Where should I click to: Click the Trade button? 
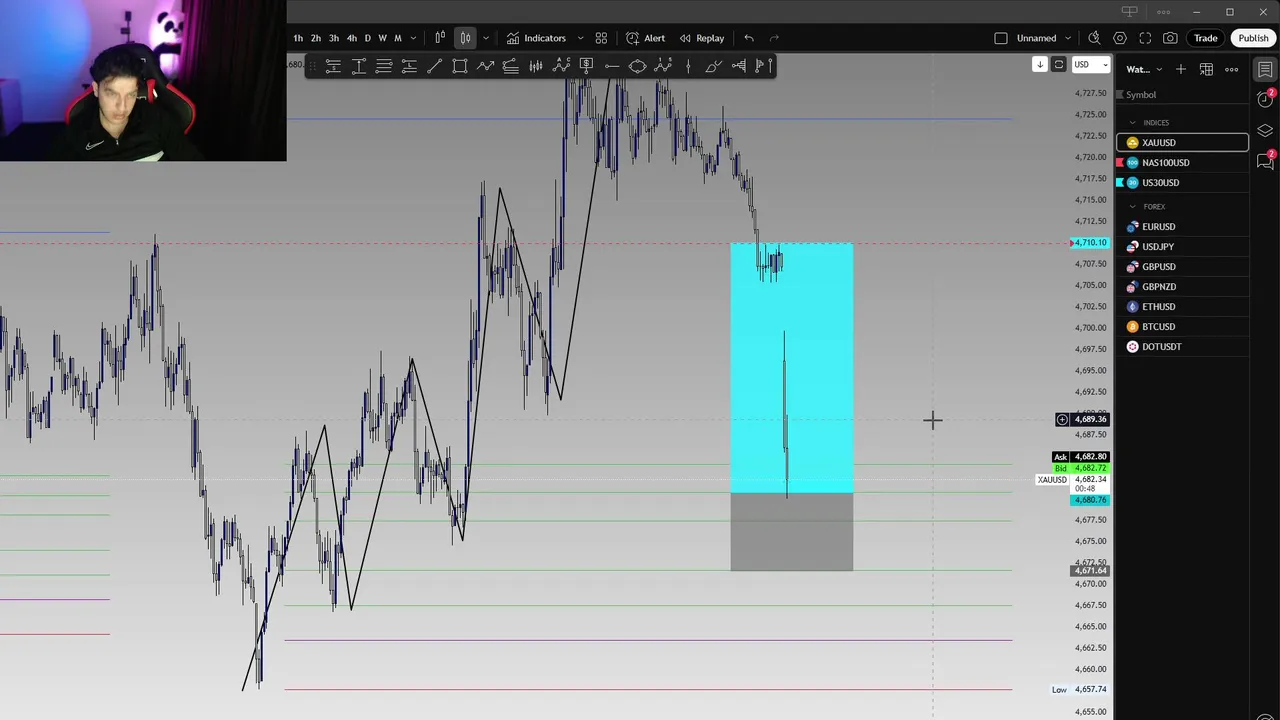tap(1205, 38)
